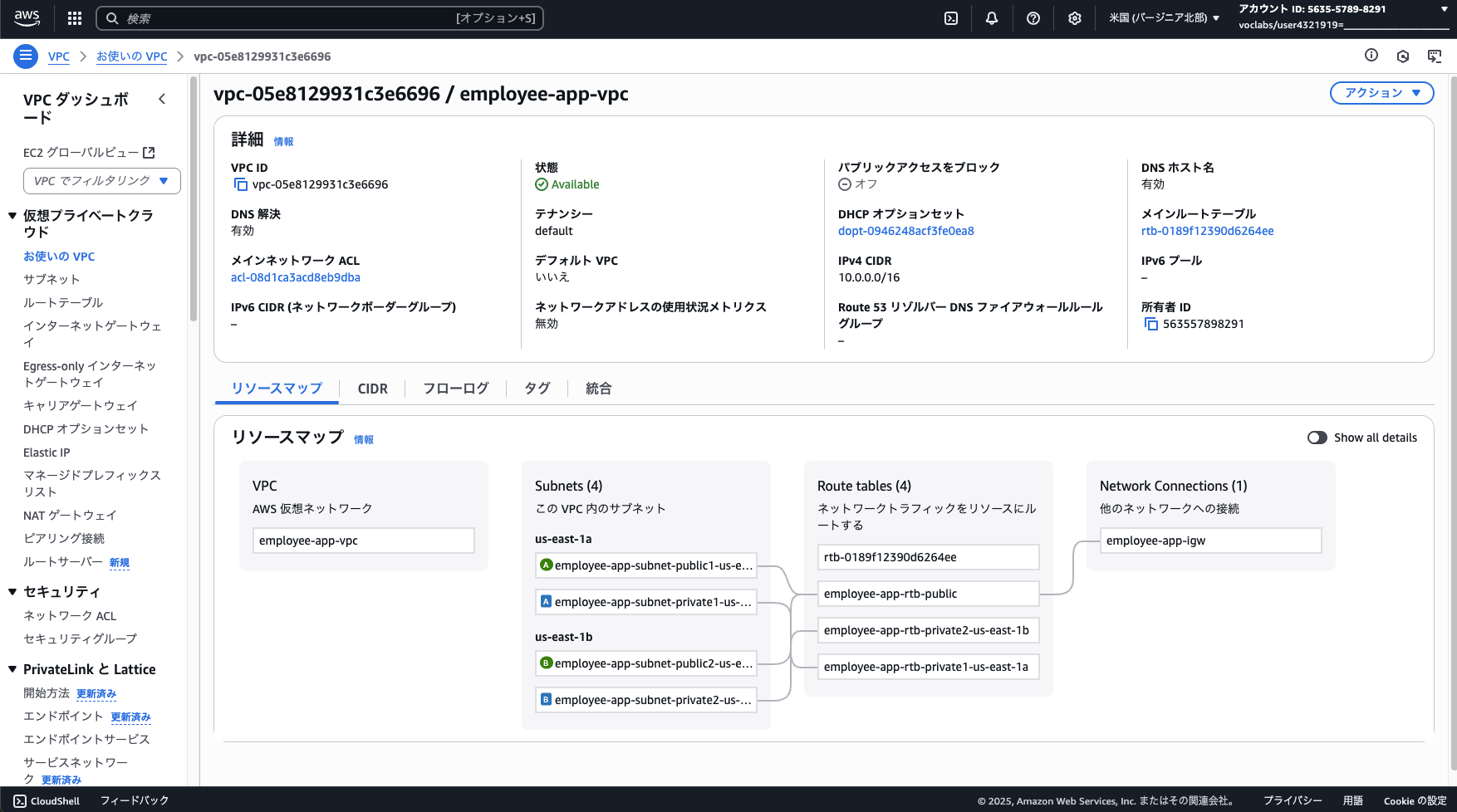Viewport: 1457px width, 812px height.
Task: Toggle the side navigation hamburger menu
Action: 26,56
